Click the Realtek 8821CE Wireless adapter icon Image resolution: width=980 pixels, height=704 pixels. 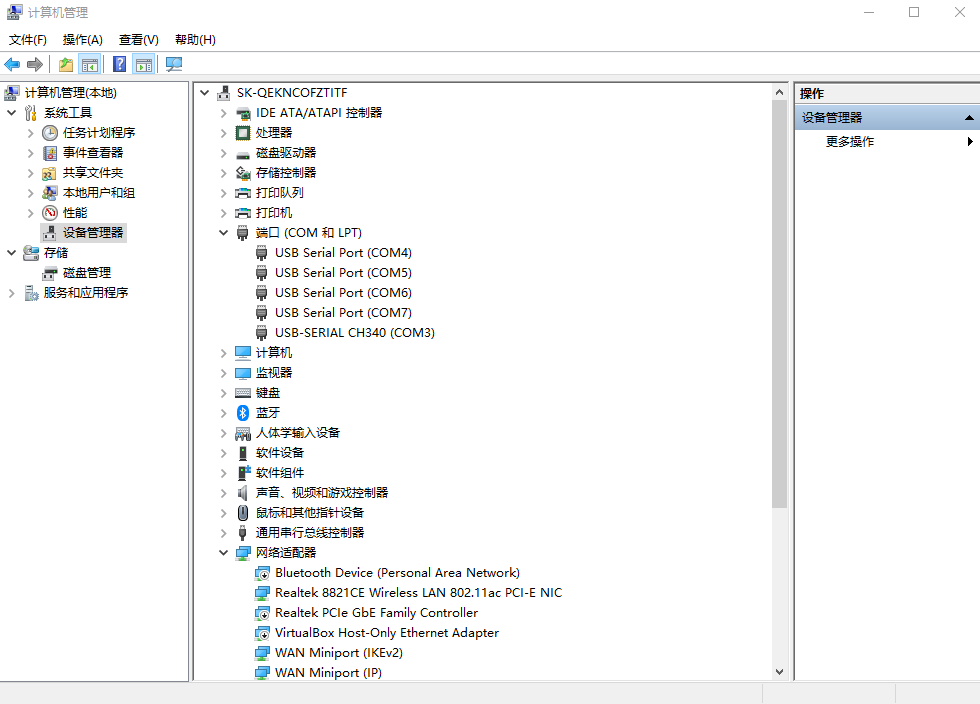click(262, 593)
